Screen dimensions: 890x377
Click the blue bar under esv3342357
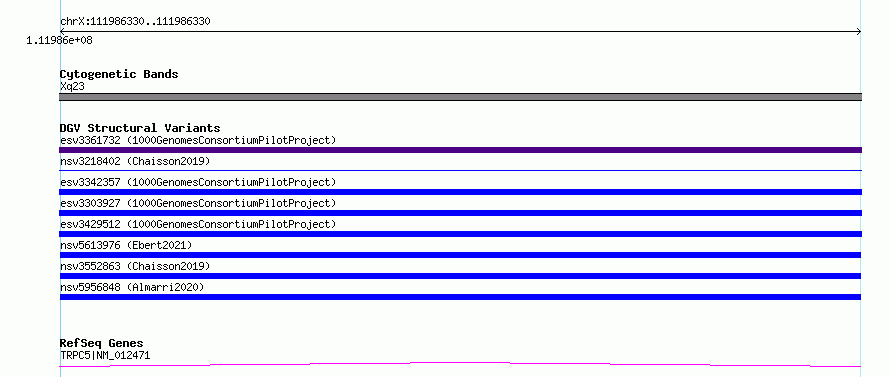(x=460, y=192)
